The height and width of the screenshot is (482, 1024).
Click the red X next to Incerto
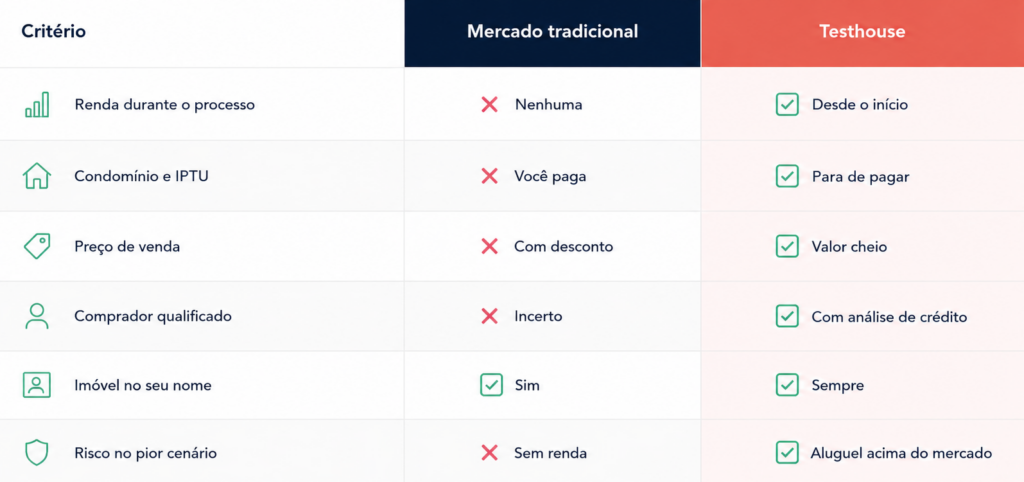(x=489, y=316)
